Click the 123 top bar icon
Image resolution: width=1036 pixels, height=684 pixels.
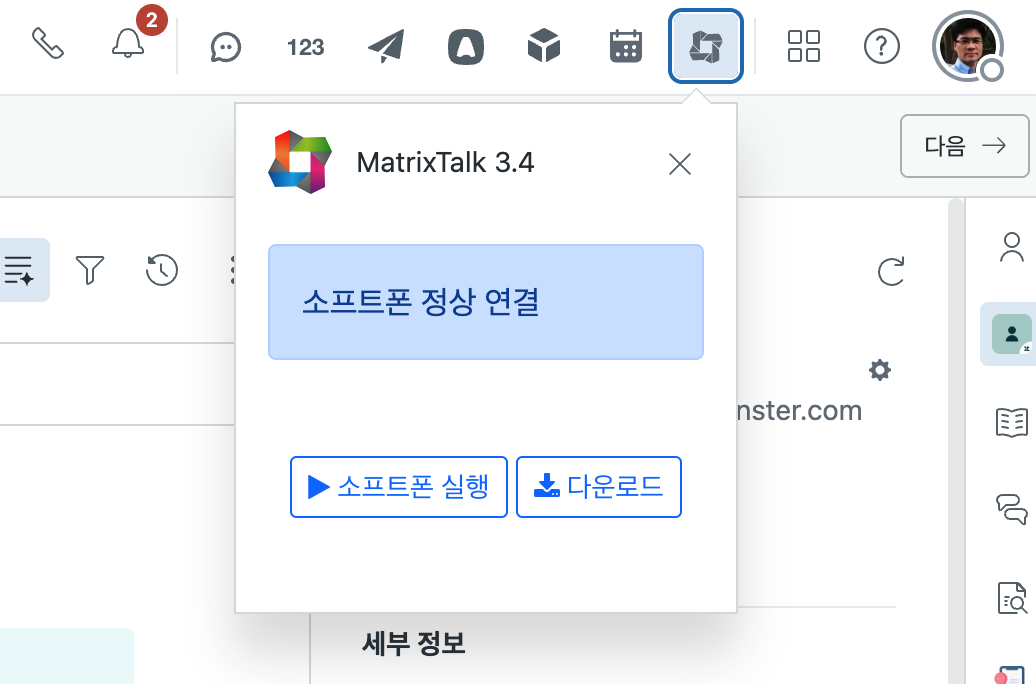coord(305,46)
